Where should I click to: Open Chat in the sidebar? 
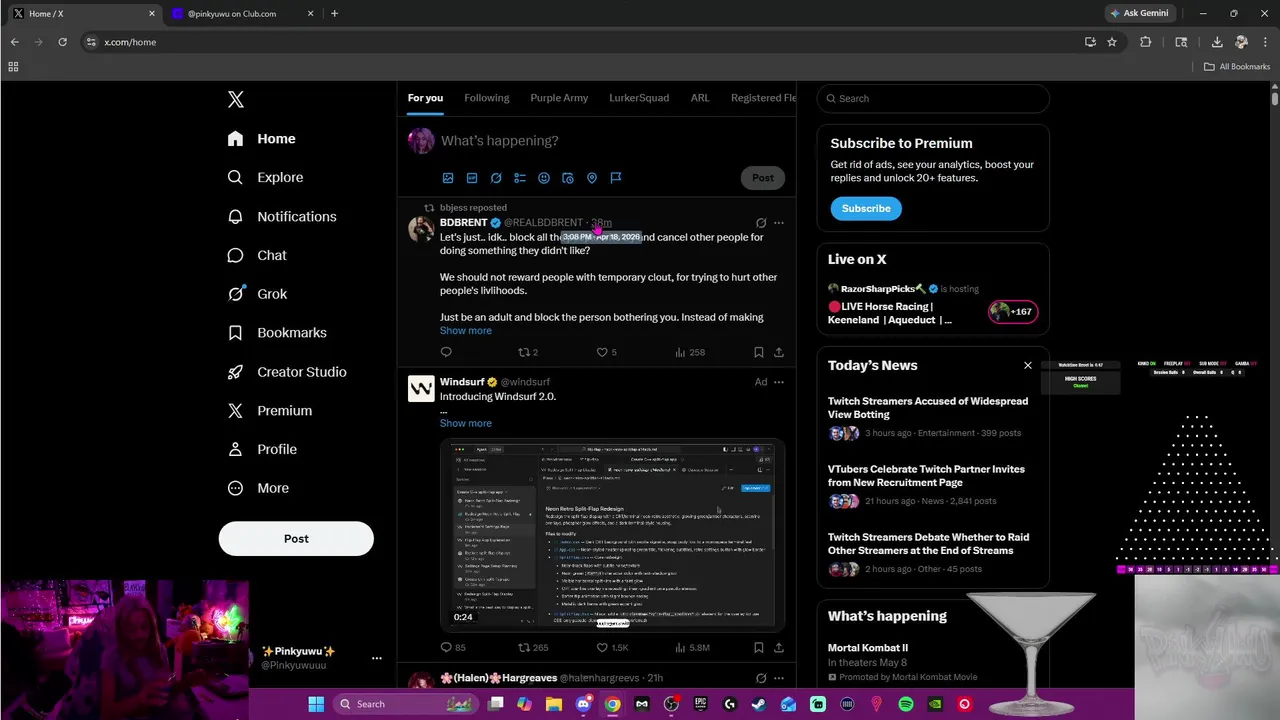point(257,255)
